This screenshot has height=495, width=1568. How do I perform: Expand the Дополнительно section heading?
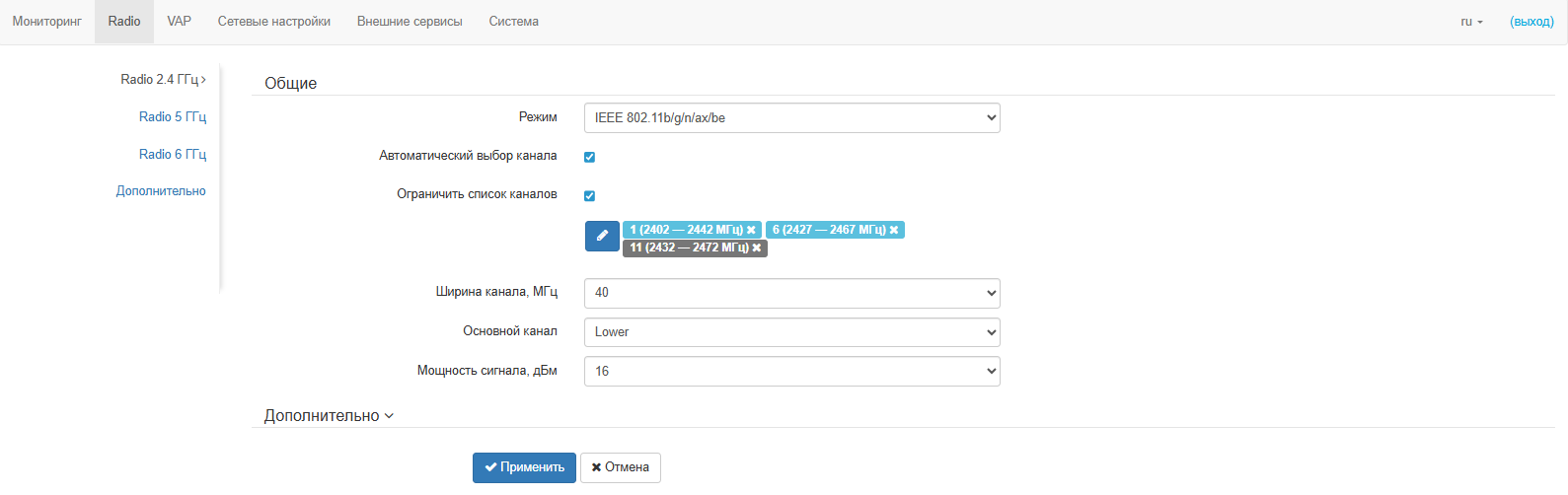coord(329,416)
